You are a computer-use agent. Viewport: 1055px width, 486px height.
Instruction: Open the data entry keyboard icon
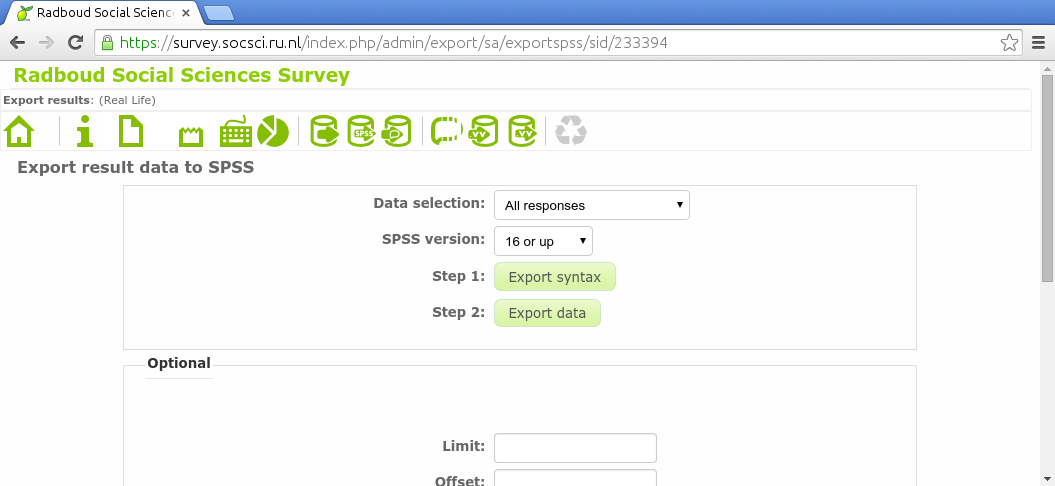pos(237,131)
